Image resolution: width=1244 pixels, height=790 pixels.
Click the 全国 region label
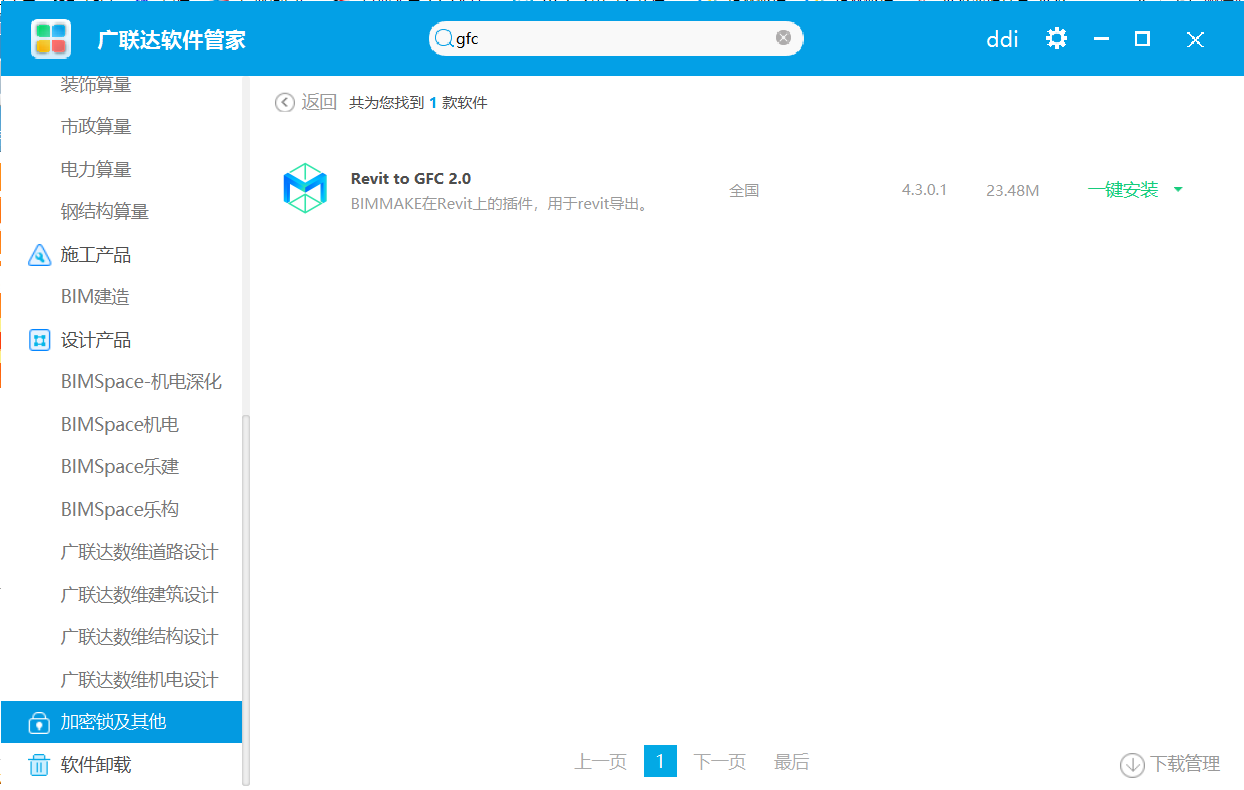click(x=745, y=190)
